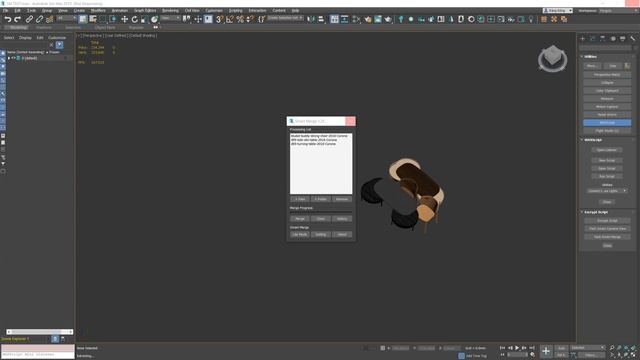Collapse the Encrypt Script rollout

(x=596, y=212)
